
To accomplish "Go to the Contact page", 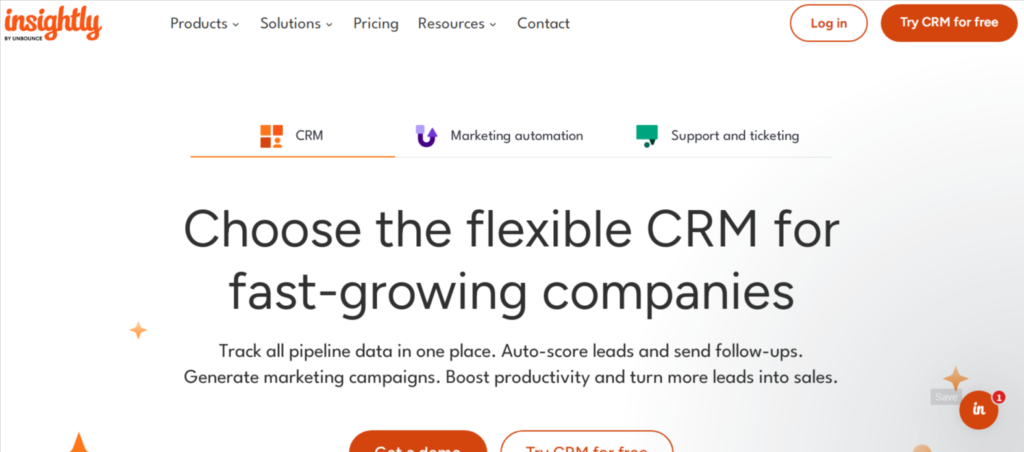I will 543,23.
